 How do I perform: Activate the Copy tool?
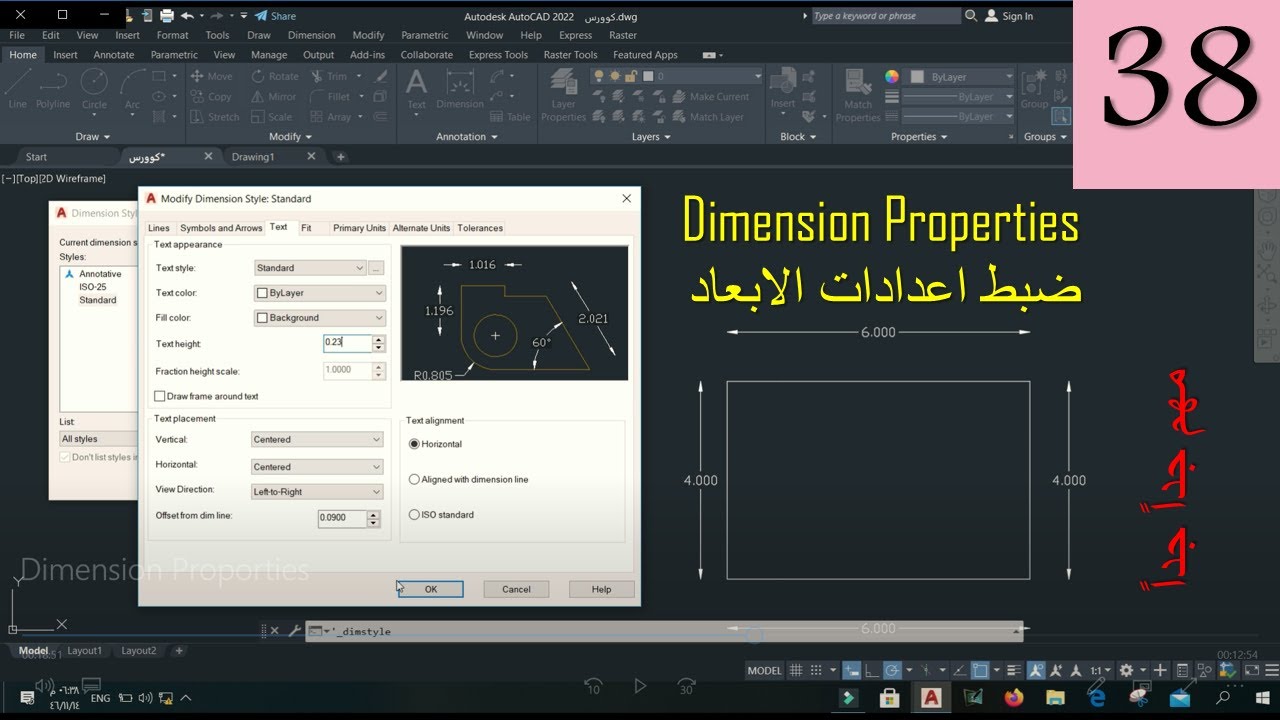(211, 97)
